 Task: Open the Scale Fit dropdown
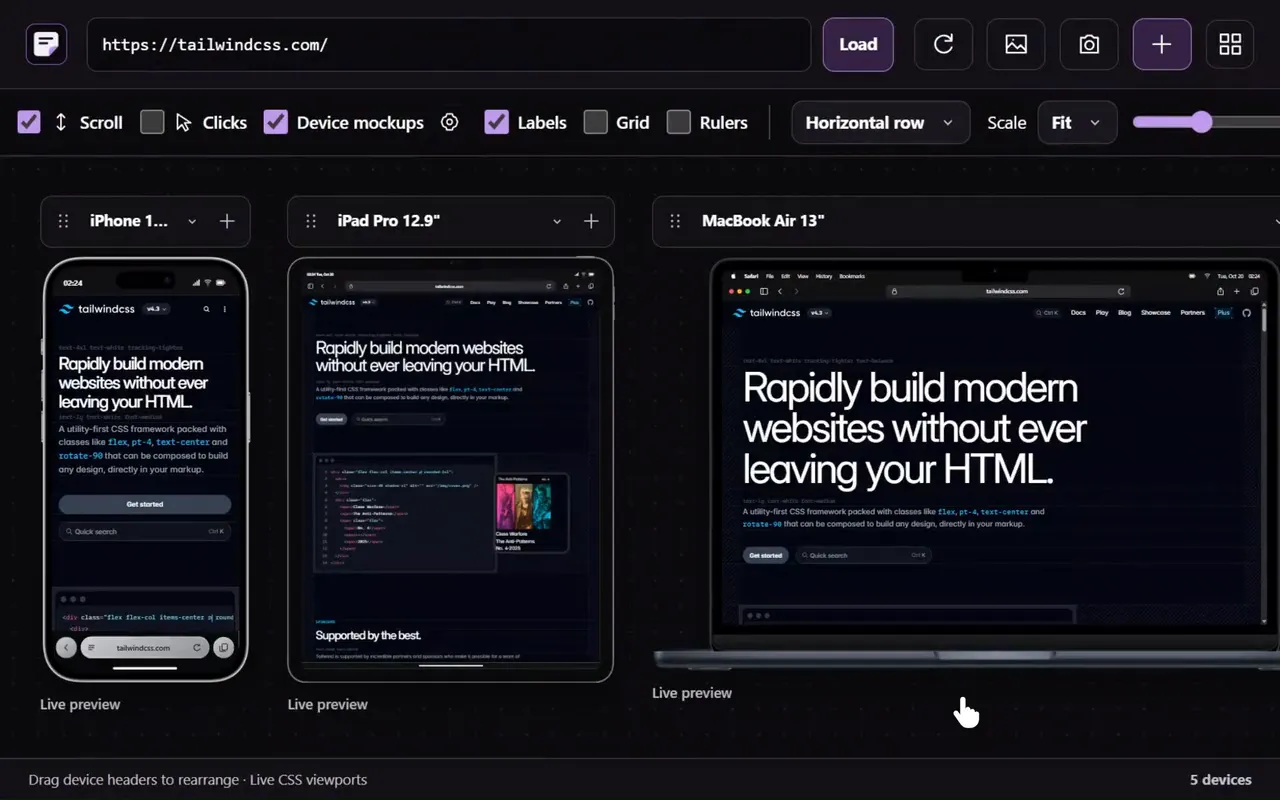(x=1077, y=123)
